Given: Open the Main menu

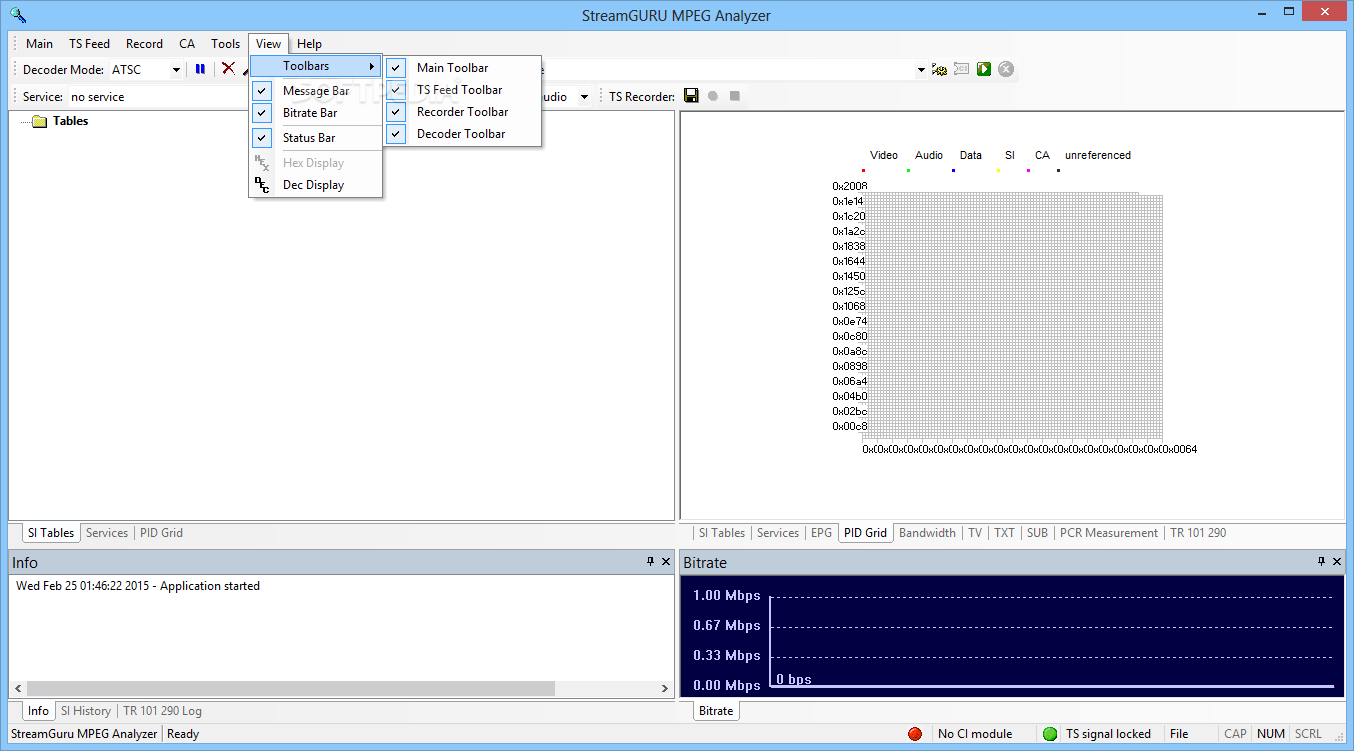Looking at the screenshot, I should (40, 44).
